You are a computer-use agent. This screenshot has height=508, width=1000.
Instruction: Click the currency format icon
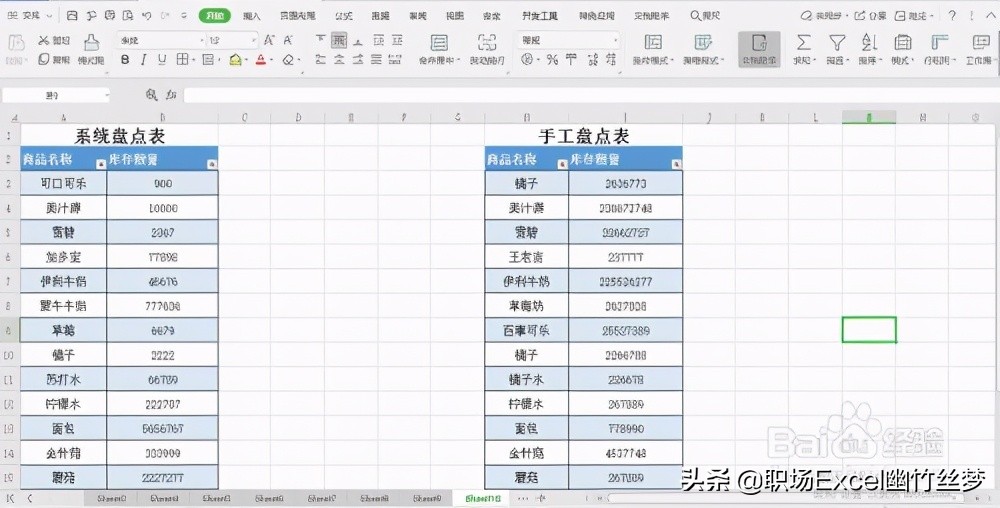click(x=527, y=59)
